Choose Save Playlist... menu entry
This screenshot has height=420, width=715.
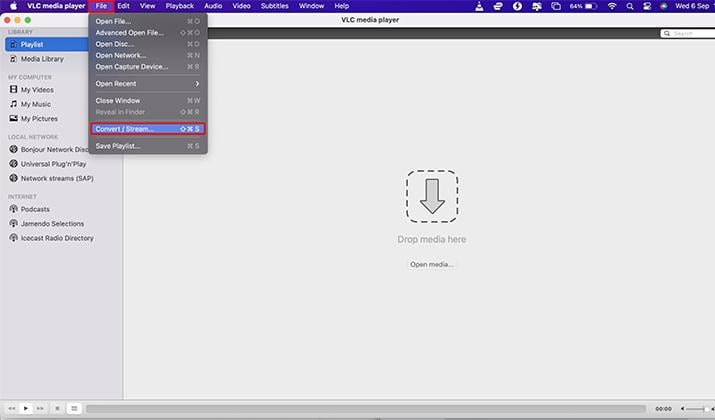(x=148, y=146)
